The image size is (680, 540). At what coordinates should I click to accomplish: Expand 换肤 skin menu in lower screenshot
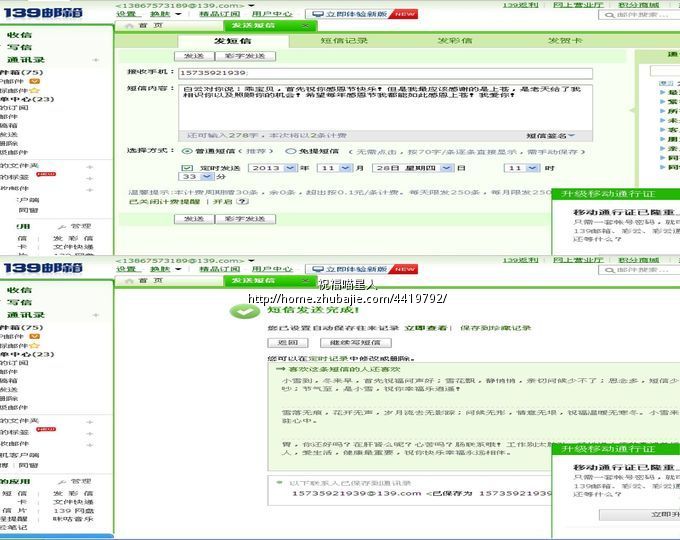pos(165,269)
